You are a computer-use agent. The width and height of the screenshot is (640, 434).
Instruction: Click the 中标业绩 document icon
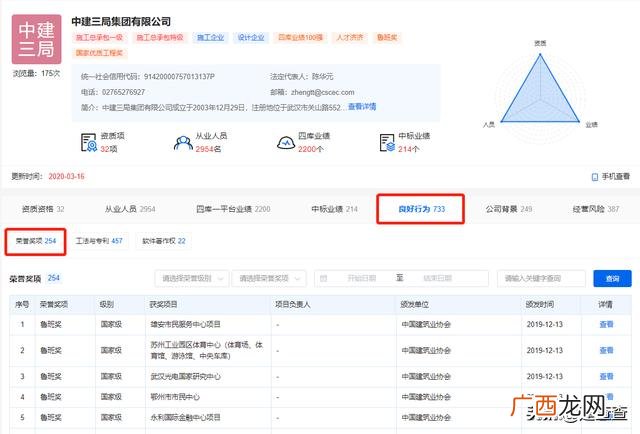click(x=387, y=142)
